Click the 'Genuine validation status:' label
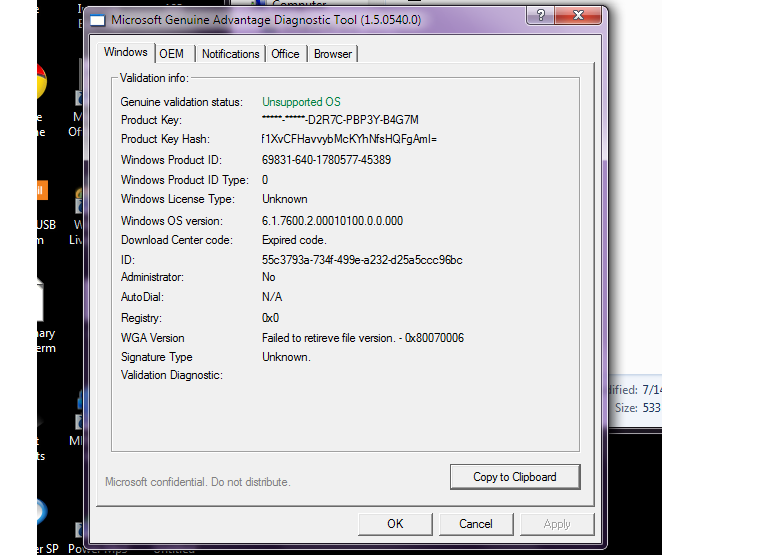The height and width of the screenshot is (557, 768). pos(182,102)
